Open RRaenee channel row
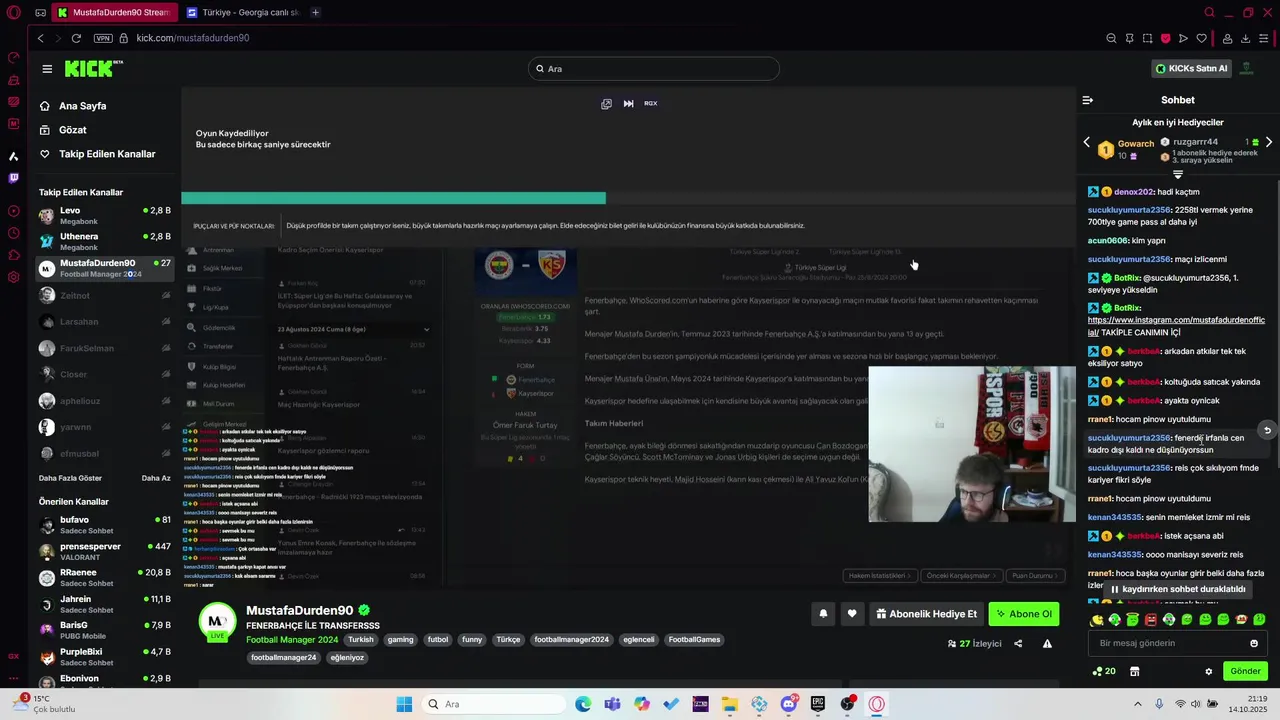1280x720 pixels. click(104, 577)
